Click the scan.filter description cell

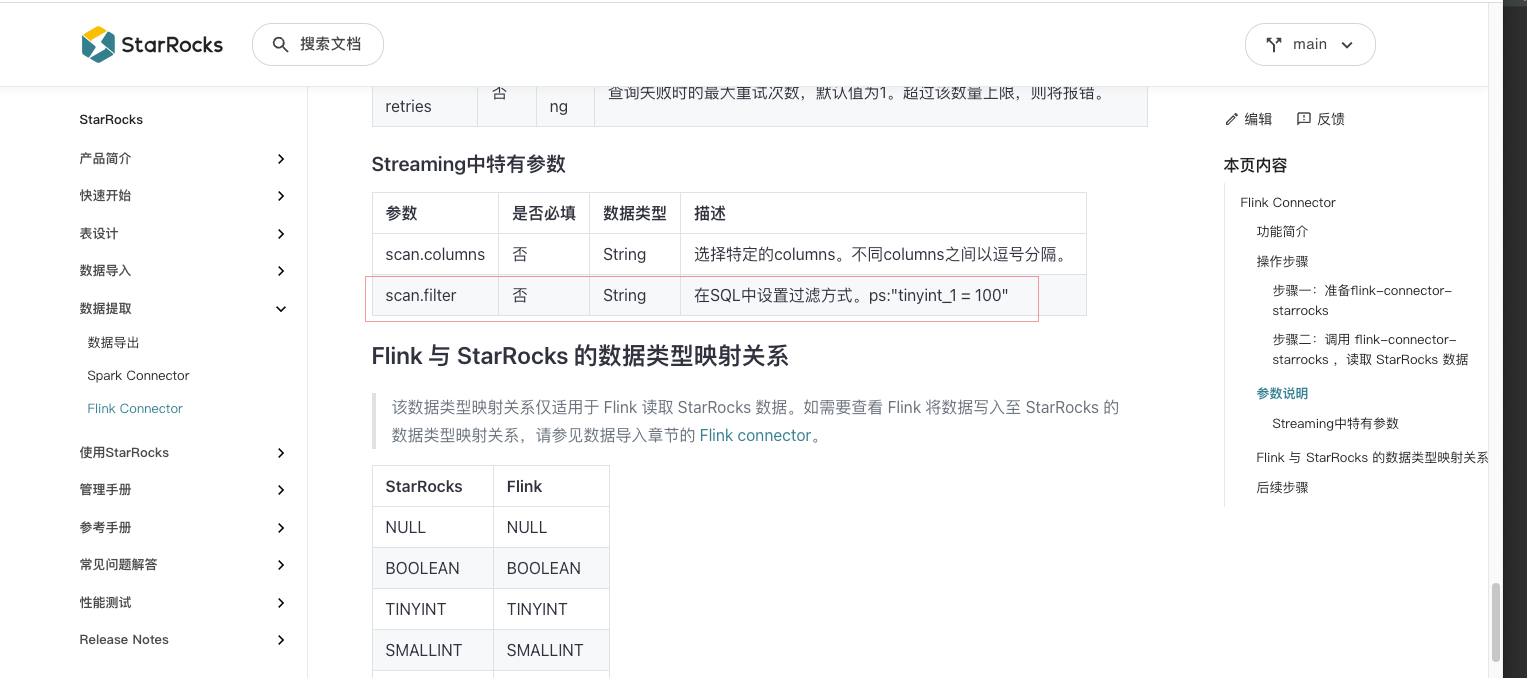(883, 295)
